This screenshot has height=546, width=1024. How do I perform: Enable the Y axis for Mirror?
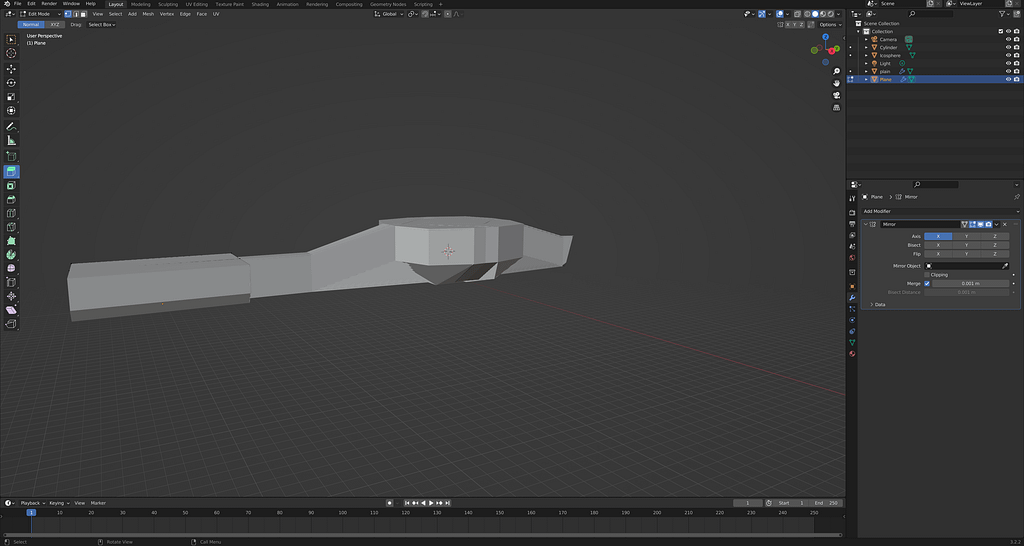pyautogui.click(x=966, y=236)
